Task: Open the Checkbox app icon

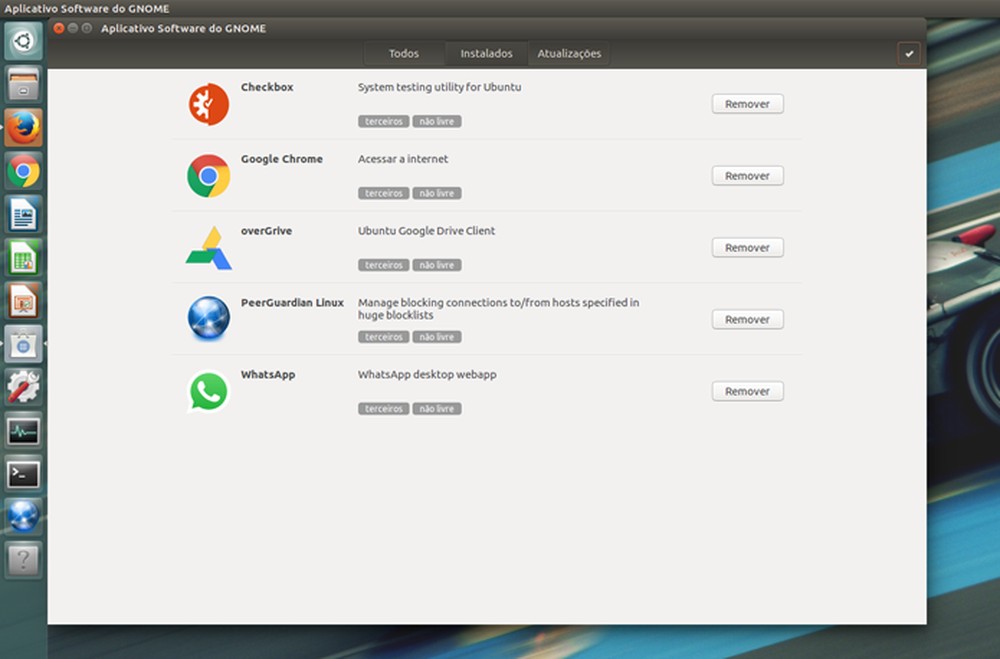Action: pyautogui.click(x=208, y=103)
